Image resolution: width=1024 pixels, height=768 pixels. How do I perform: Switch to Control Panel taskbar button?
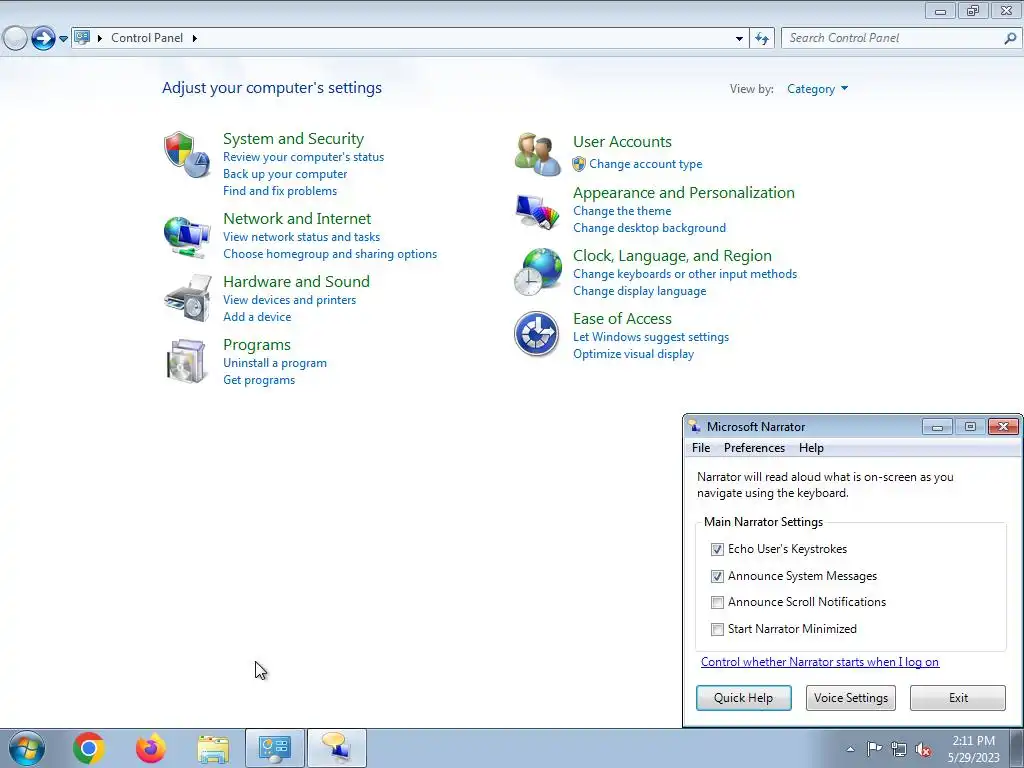pos(275,748)
